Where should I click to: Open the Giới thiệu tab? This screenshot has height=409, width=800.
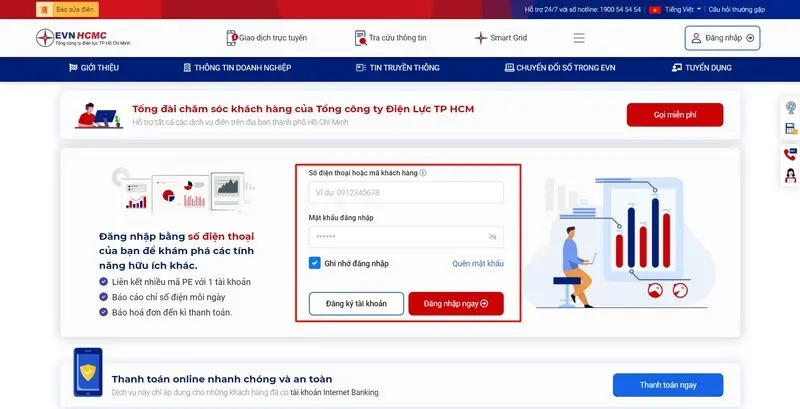click(94, 68)
